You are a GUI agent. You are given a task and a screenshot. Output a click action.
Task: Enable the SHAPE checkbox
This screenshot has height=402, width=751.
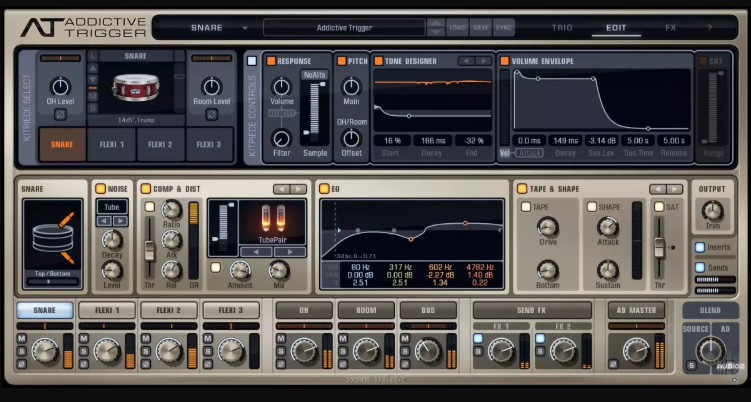pyautogui.click(x=592, y=207)
